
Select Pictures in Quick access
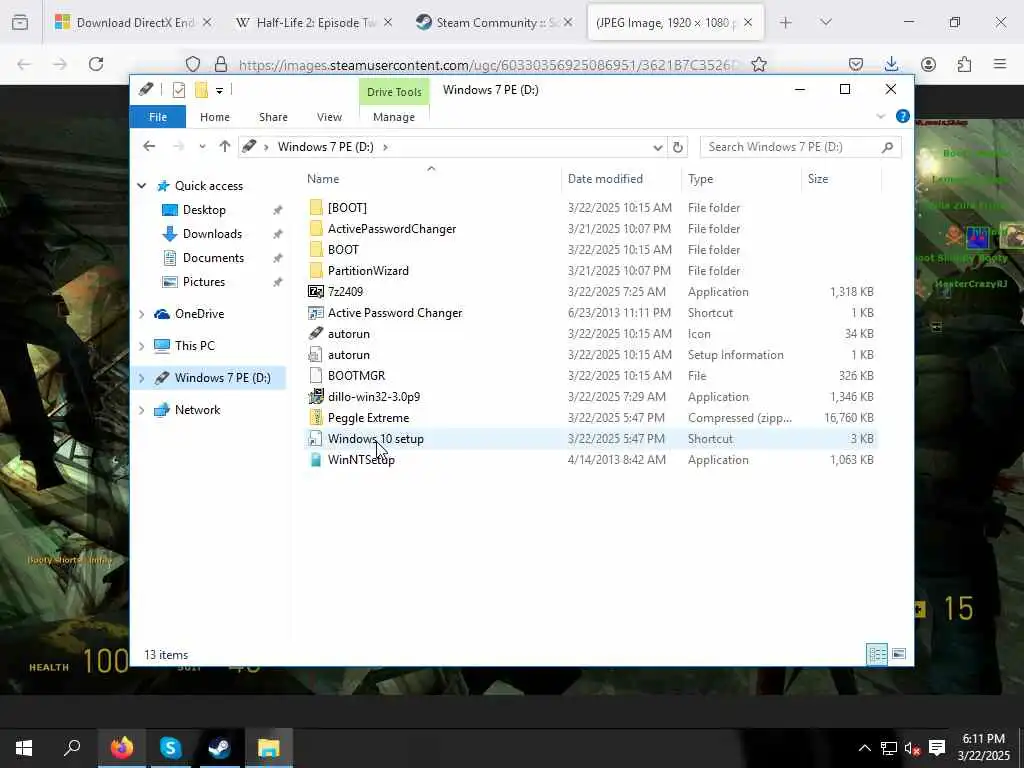204,282
